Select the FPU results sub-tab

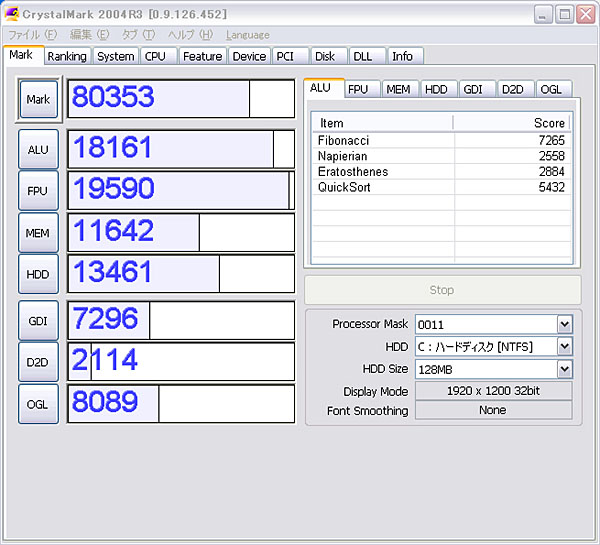pos(362,89)
